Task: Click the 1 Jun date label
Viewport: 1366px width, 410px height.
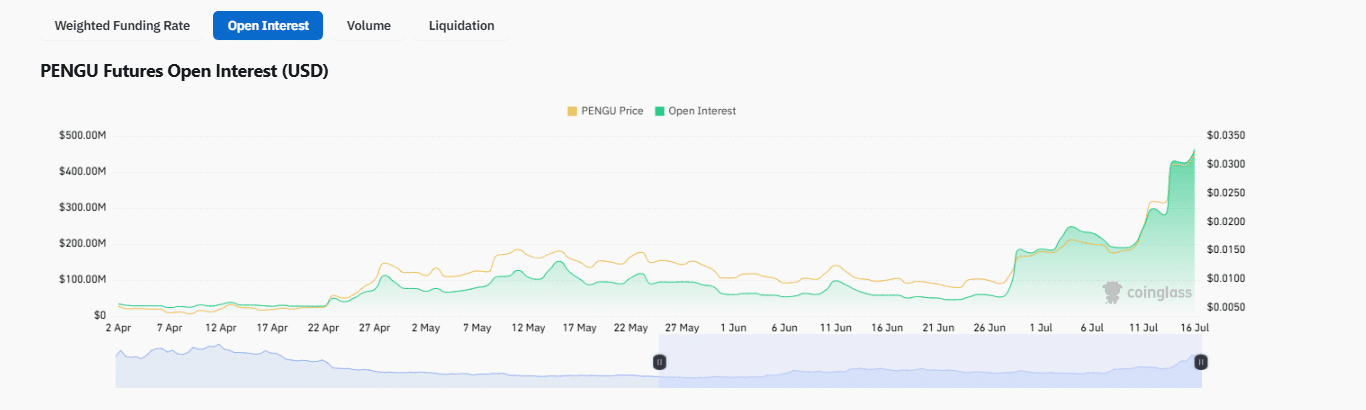Action: tap(733, 328)
